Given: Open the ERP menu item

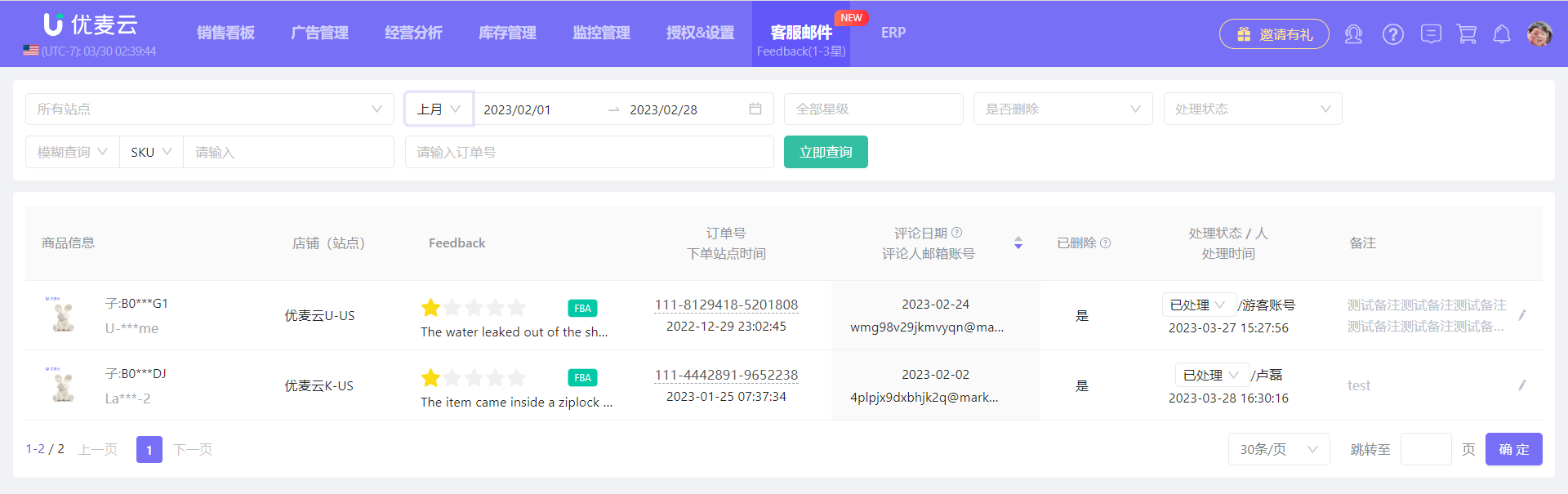Looking at the screenshot, I should pos(893,33).
